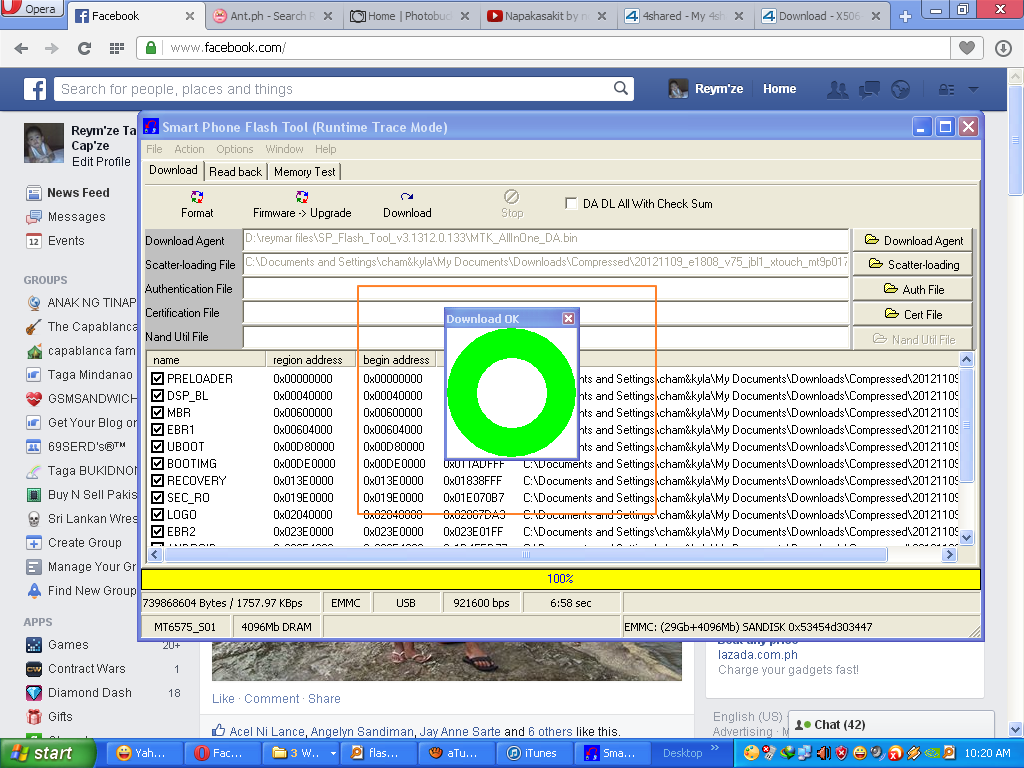Close the Download OK popup
Image resolution: width=1024 pixels, height=768 pixels.
click(568, 319)
